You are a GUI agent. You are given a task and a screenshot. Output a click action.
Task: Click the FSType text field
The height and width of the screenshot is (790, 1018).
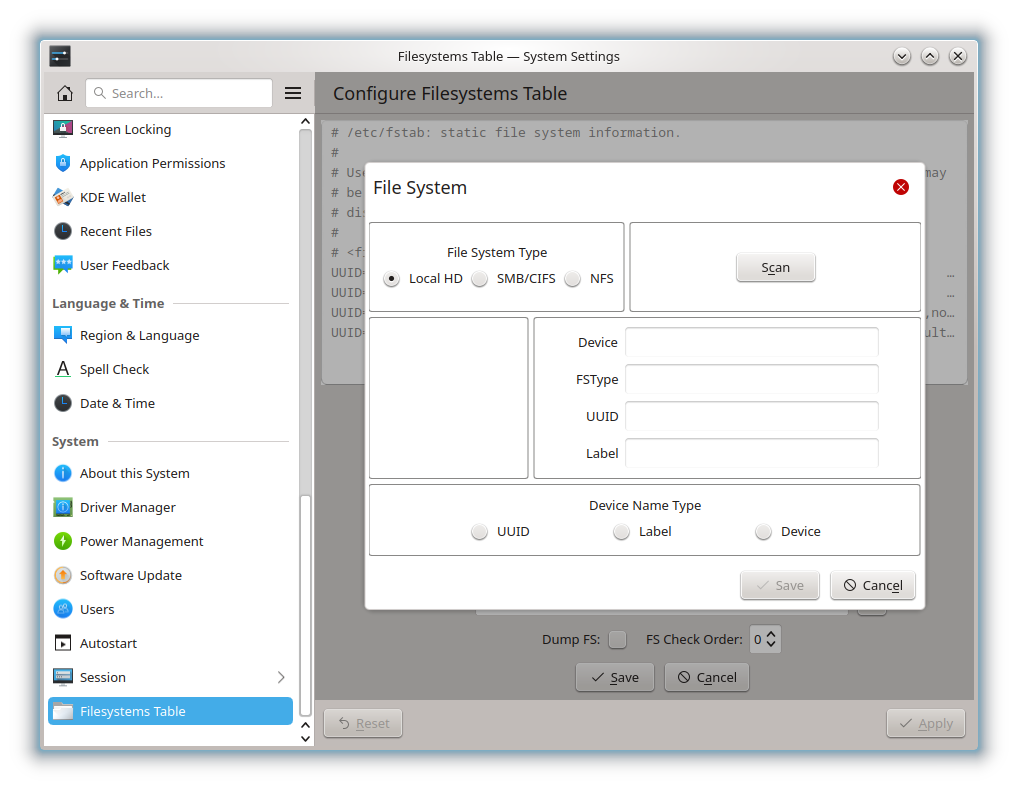752,379
